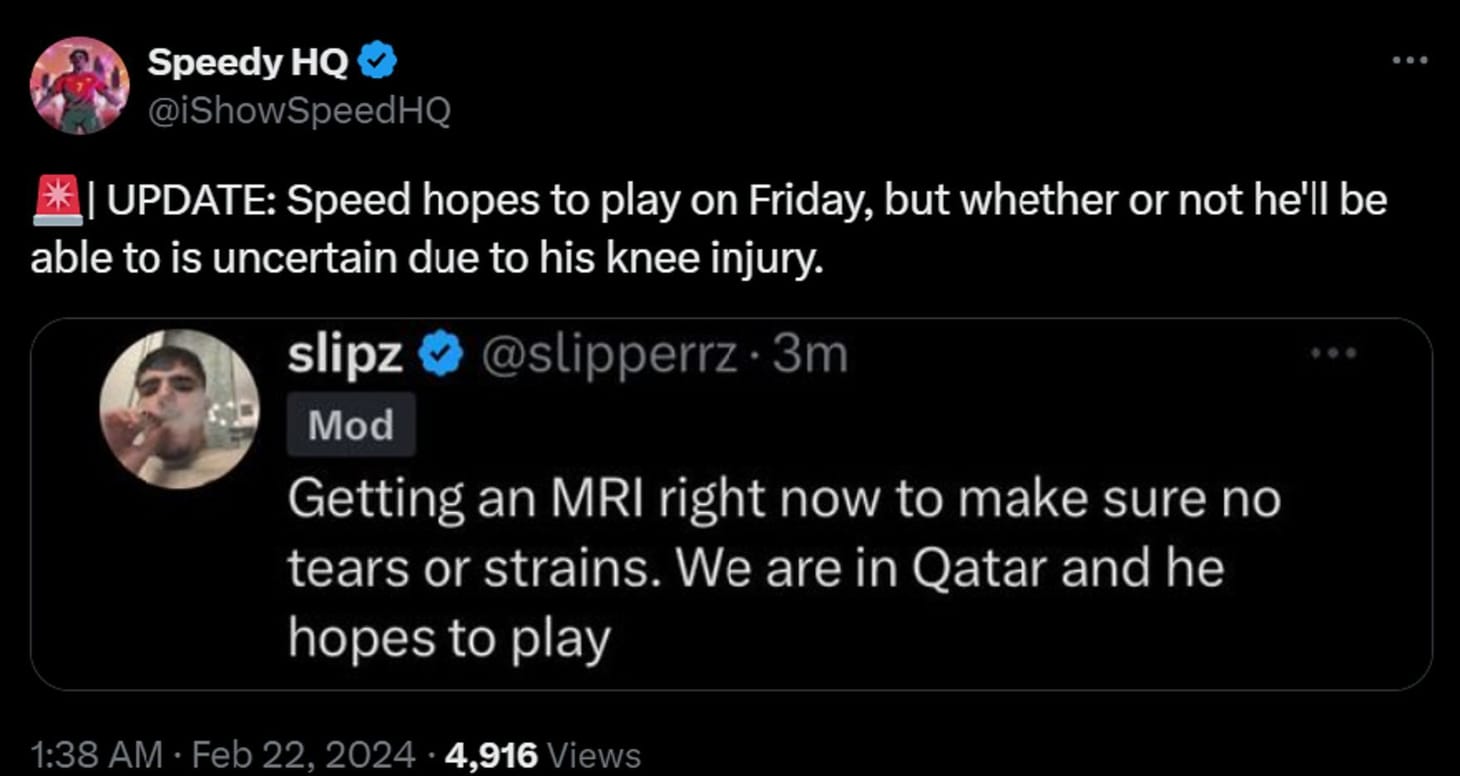Click the 4,916 Views count
1460x776 pixels.
pos(542,754)
